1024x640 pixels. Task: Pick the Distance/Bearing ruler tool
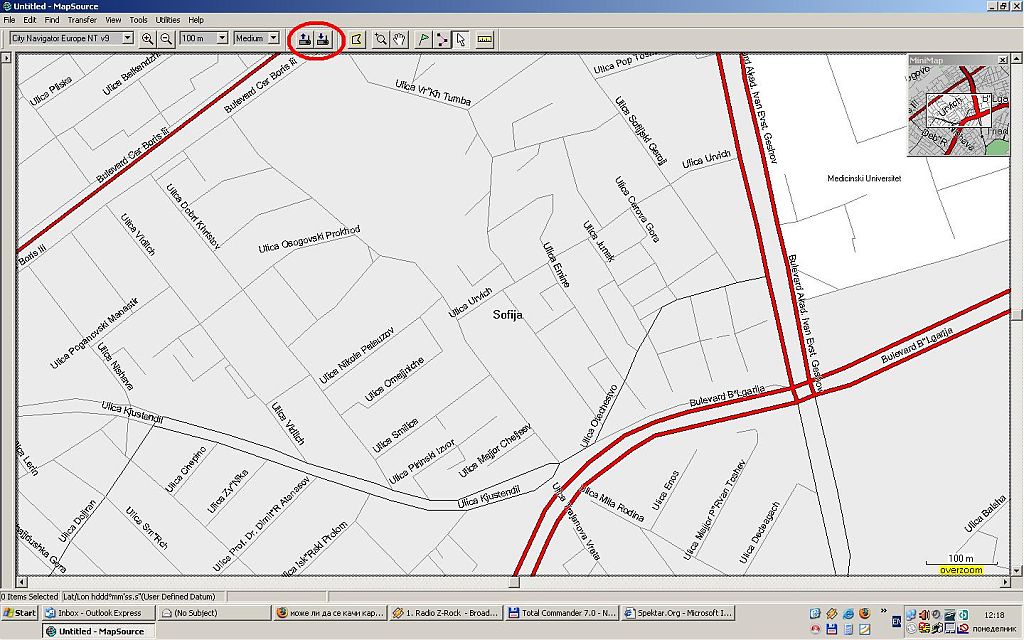click(485, 39)
